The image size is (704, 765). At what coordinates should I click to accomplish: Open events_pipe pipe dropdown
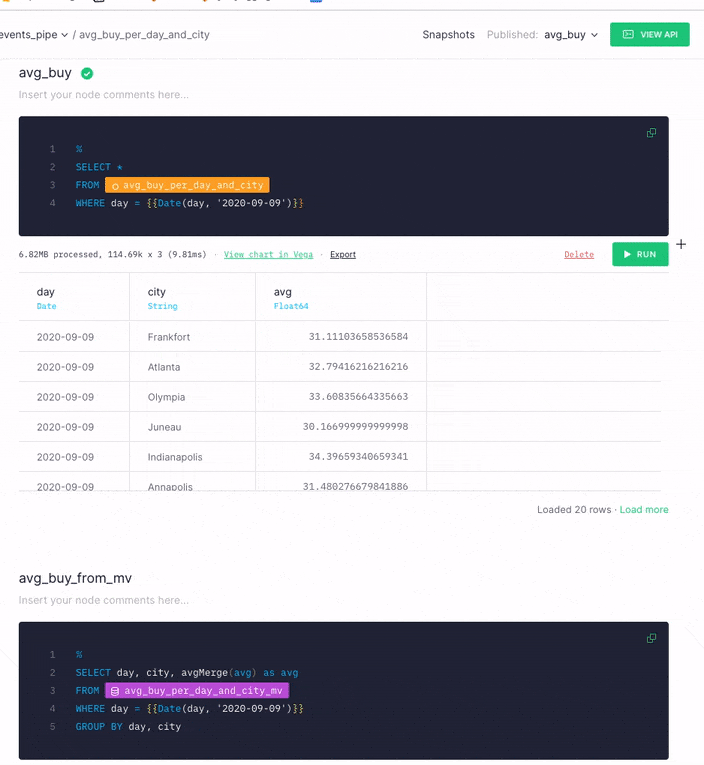click(x=33, y=35)
